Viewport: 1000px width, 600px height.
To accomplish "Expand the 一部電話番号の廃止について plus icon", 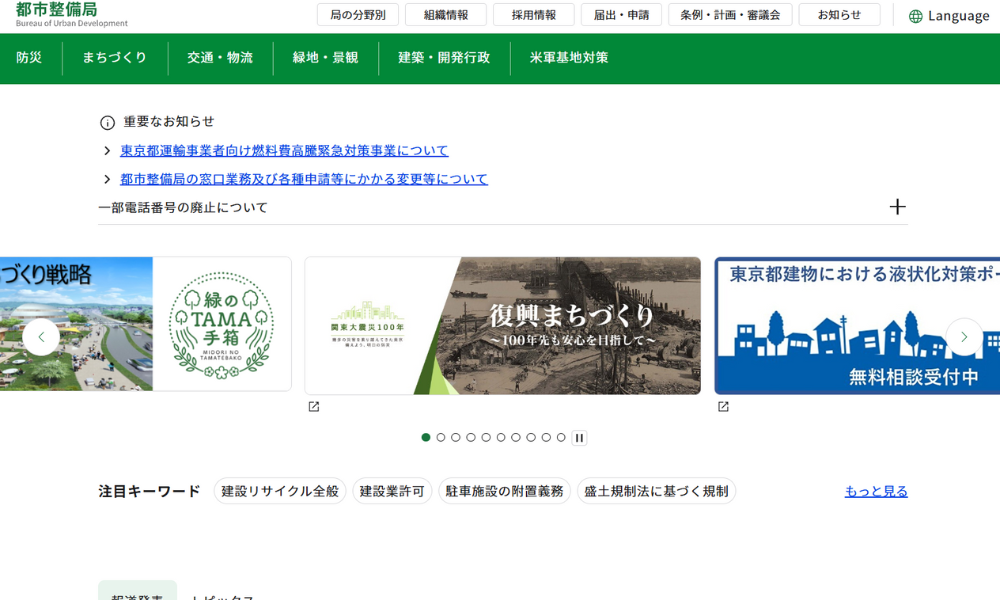I will [x=897, y=207].
